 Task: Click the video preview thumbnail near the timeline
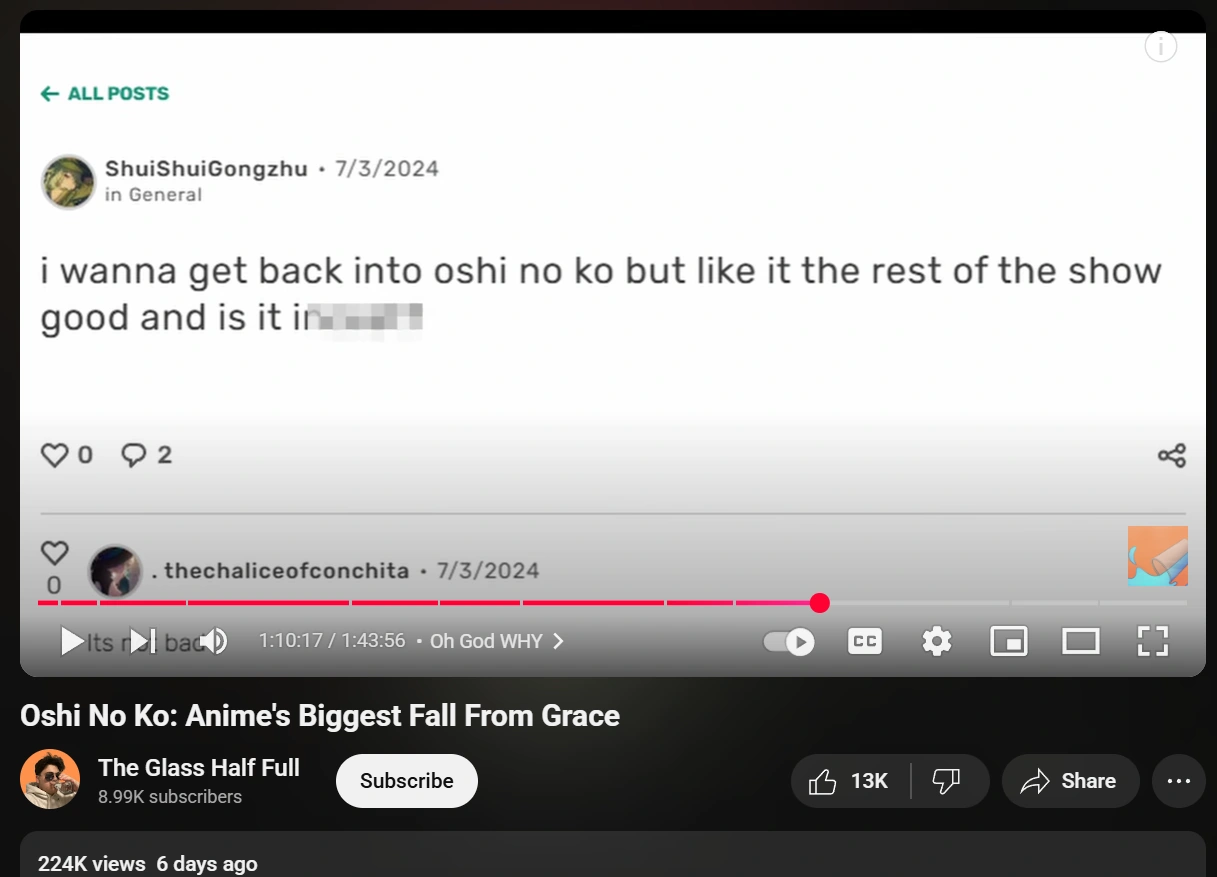(1158, 556)
